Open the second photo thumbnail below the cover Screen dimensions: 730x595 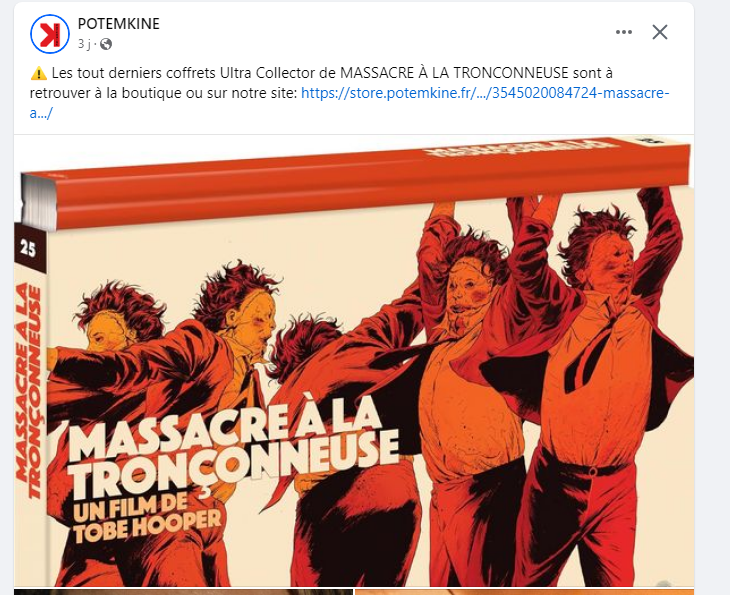pos(183,592)
